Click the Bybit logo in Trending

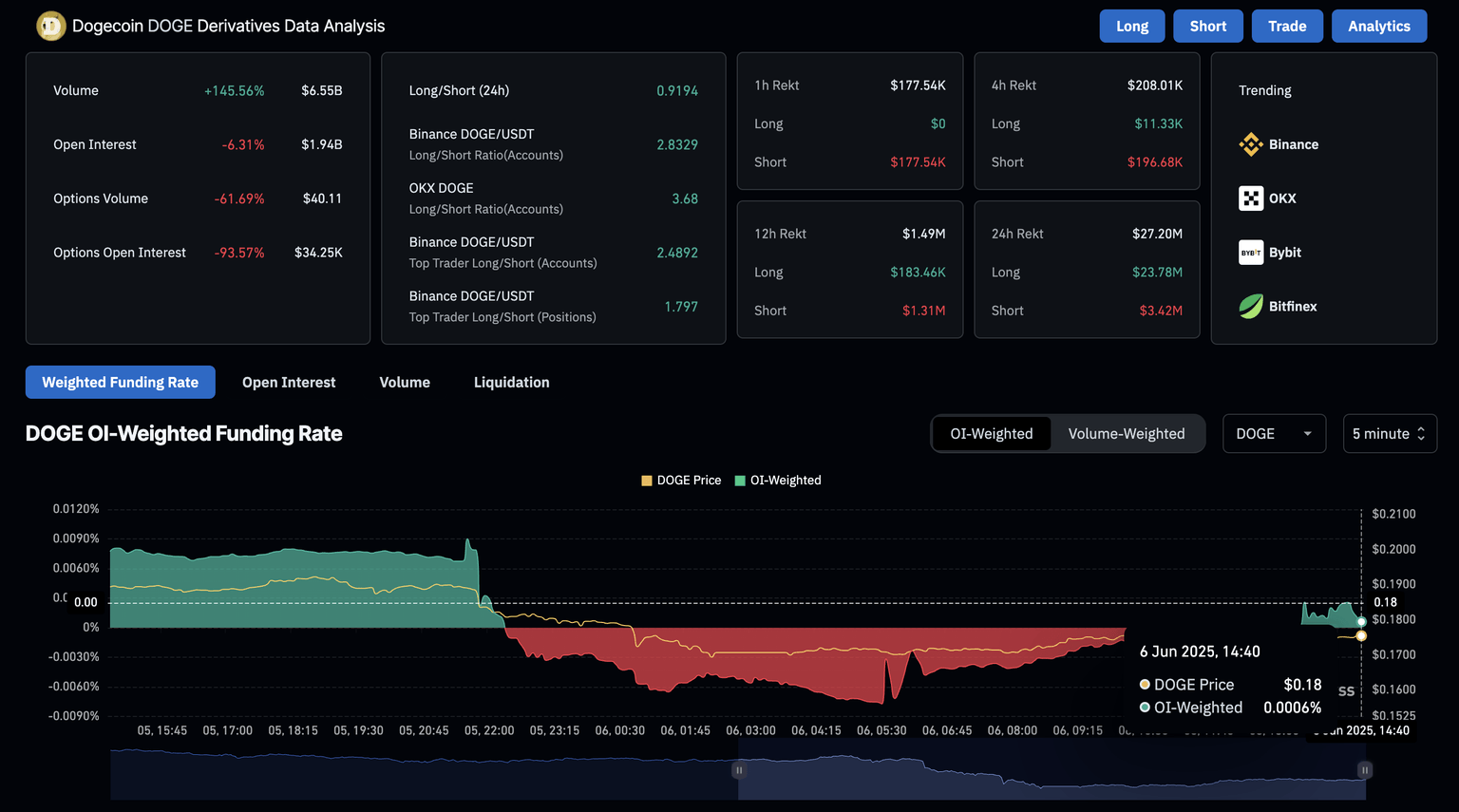click(x=1251, y=253)
